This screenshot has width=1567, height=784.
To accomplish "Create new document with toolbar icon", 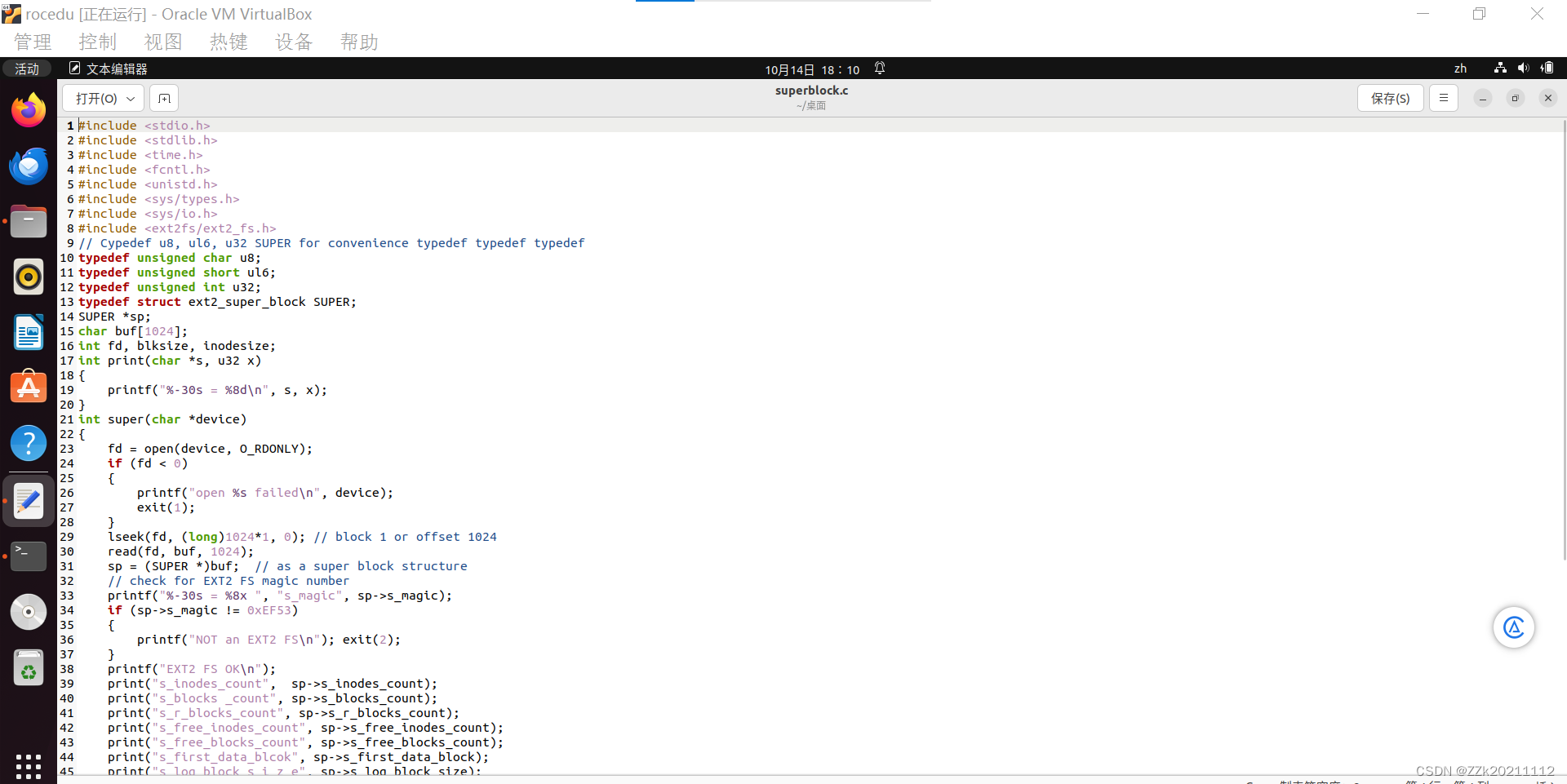I will (164, 98).
